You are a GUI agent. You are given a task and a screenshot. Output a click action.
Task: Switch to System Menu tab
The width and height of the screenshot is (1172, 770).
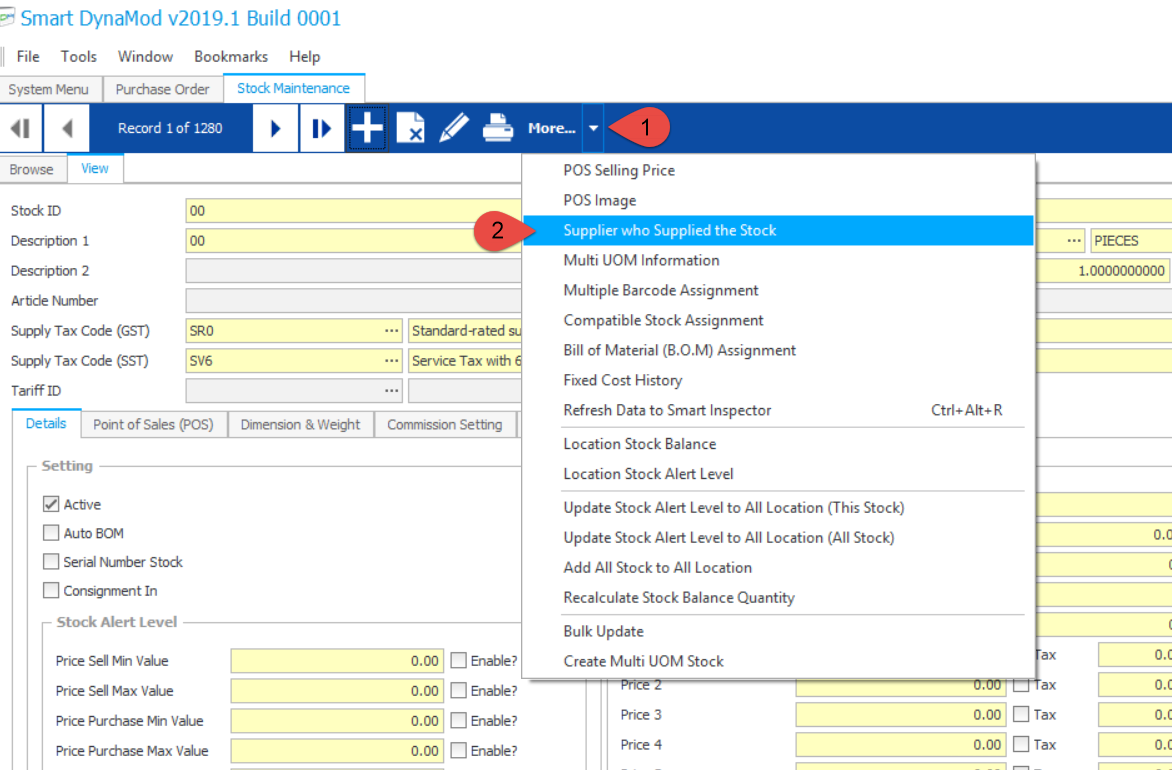49,89
